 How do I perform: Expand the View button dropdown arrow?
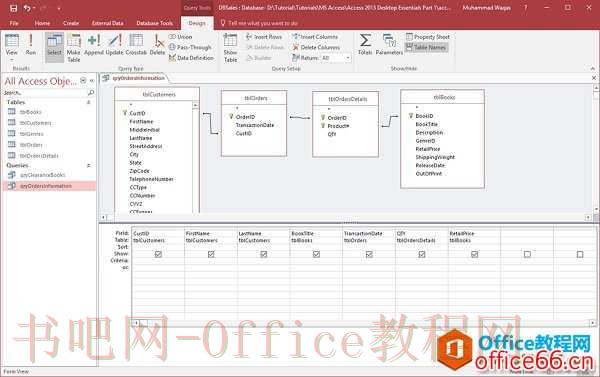coord(11,59)
